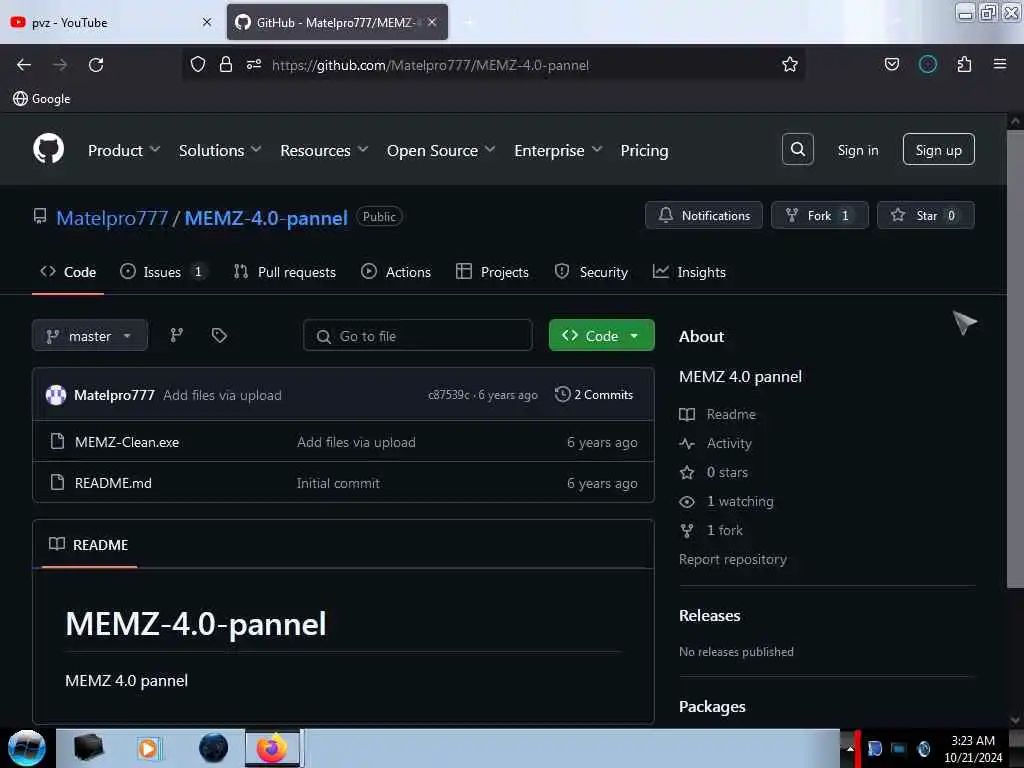Click the Notifications button
1024x768 pixels.
pyautogui.click(x=703, y=216)
